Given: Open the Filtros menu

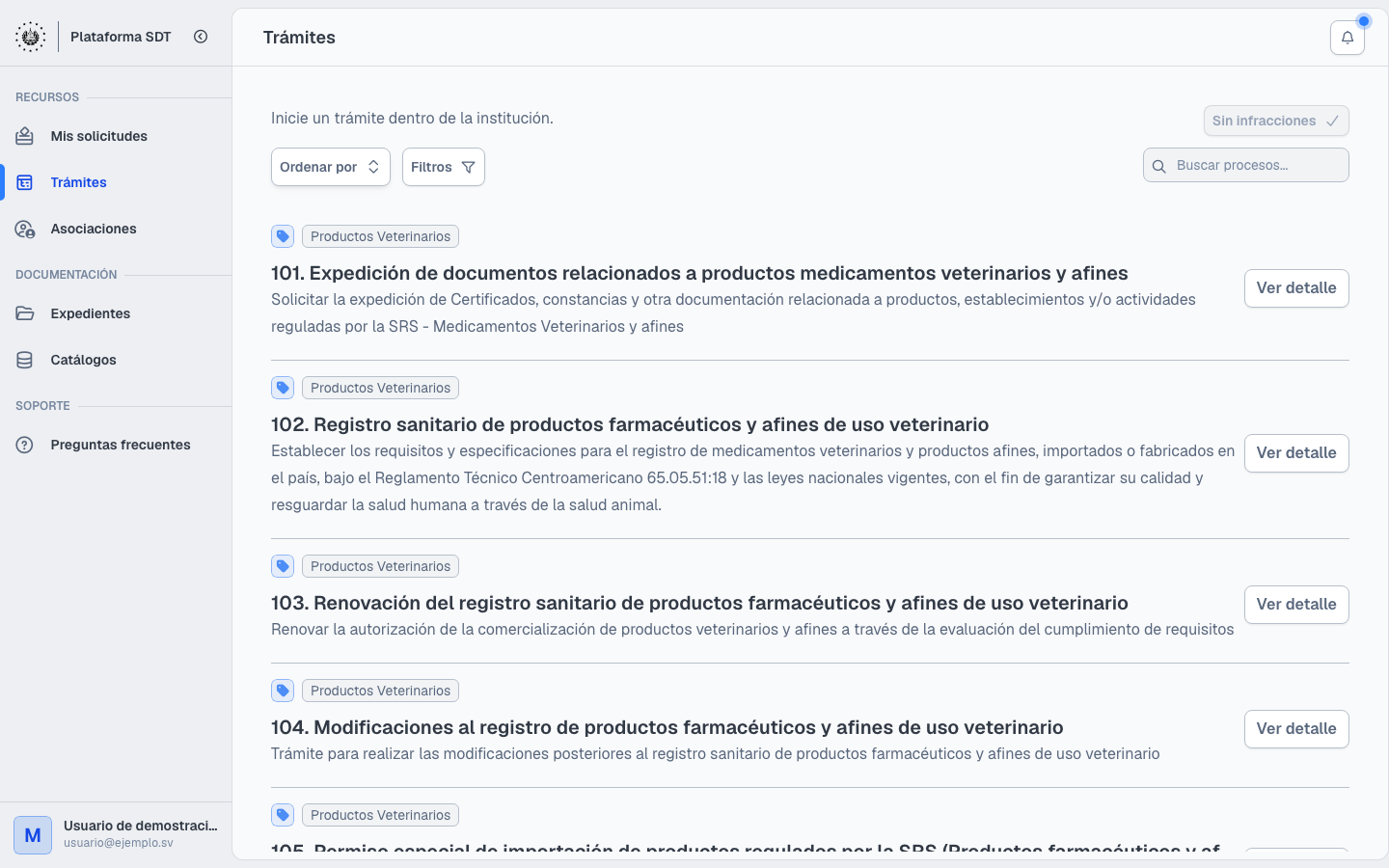Looking at the screenshot, I should (x=444, y=167).
